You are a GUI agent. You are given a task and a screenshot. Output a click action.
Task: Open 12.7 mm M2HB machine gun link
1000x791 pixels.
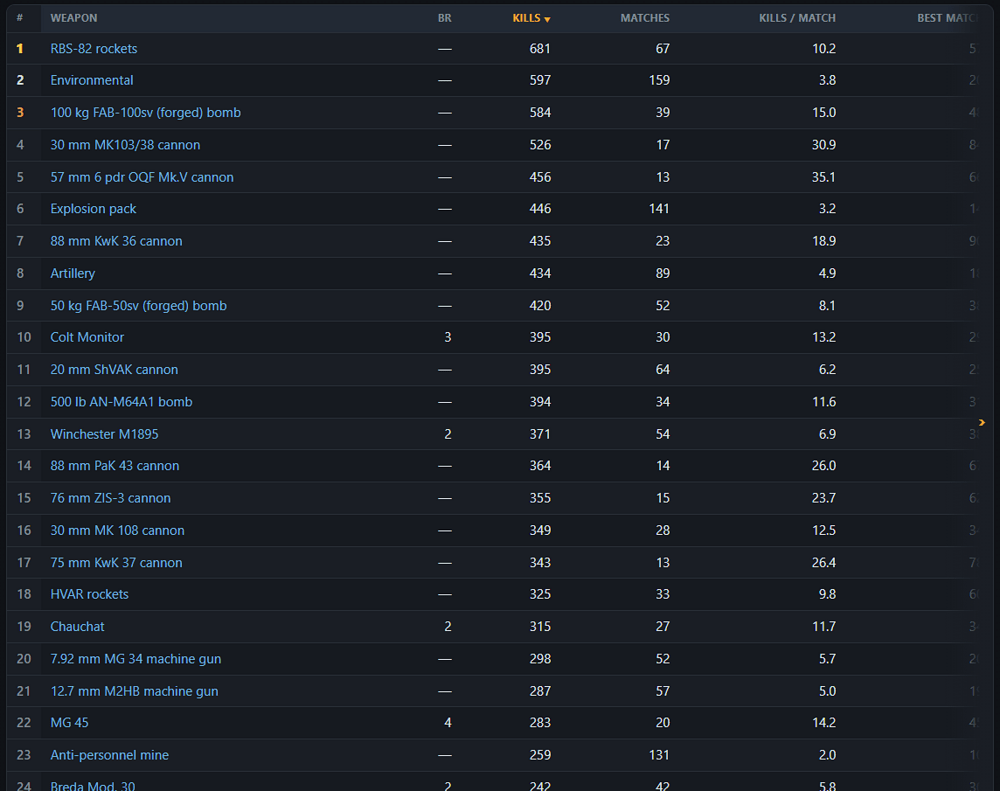click(x=134, y=691)
